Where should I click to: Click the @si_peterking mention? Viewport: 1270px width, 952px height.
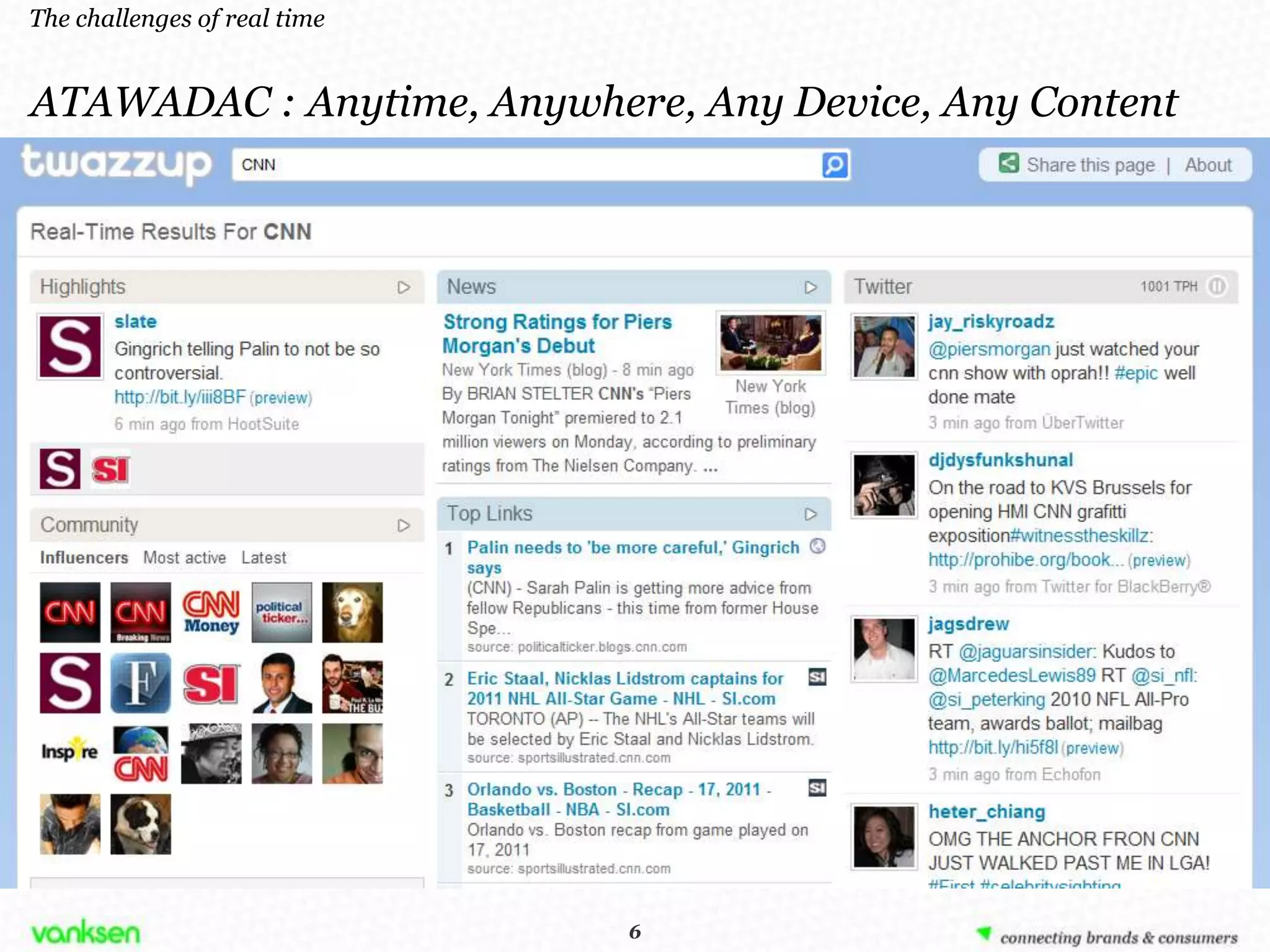pyautogui.click(x=987, y=700)
